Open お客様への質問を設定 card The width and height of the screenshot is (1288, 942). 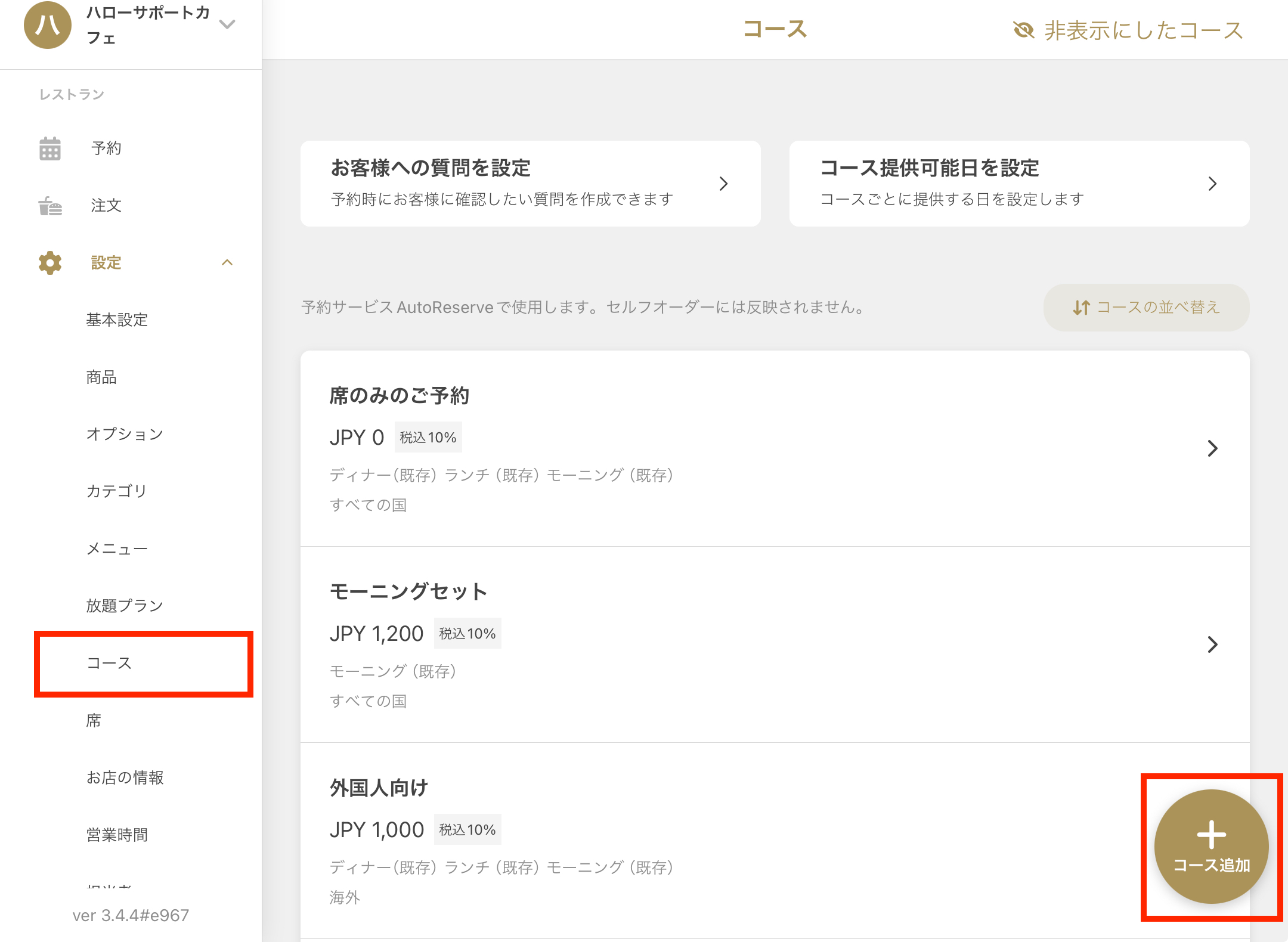point(530,183)
